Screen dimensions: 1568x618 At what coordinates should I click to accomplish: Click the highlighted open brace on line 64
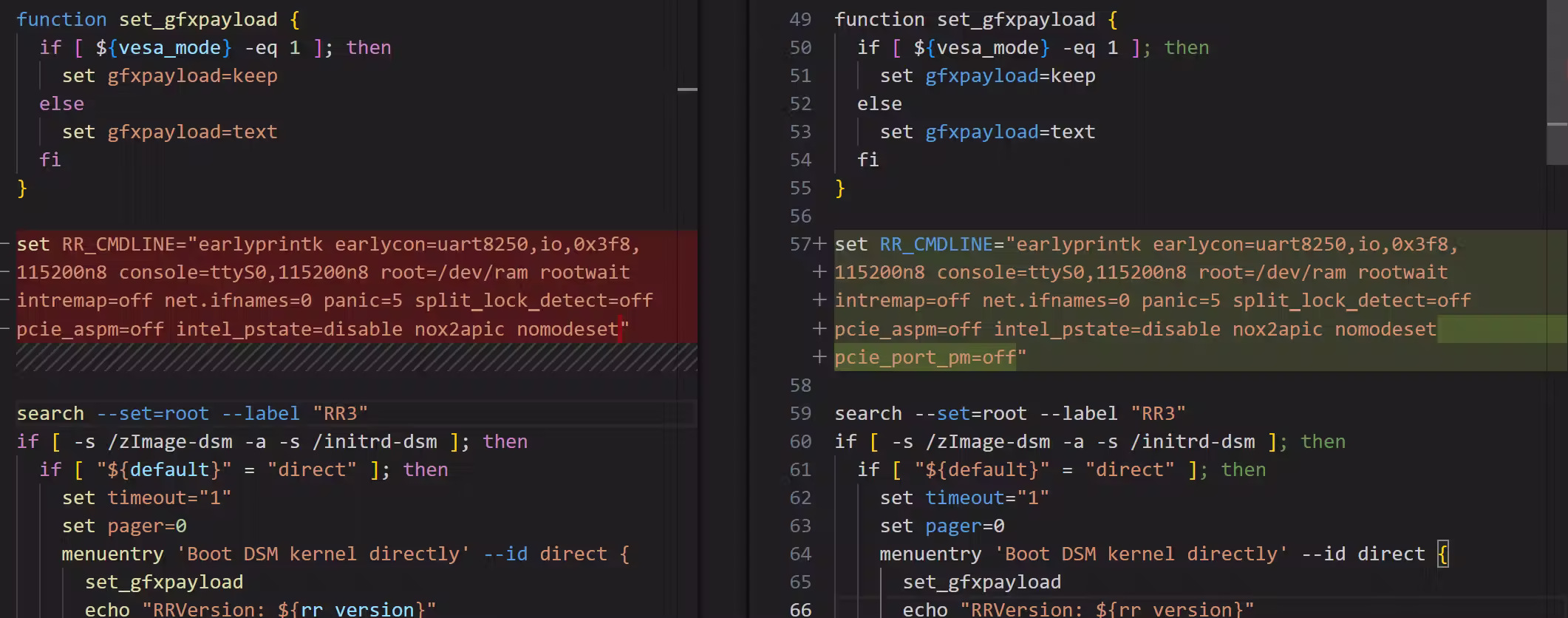tap(1442, 554)
